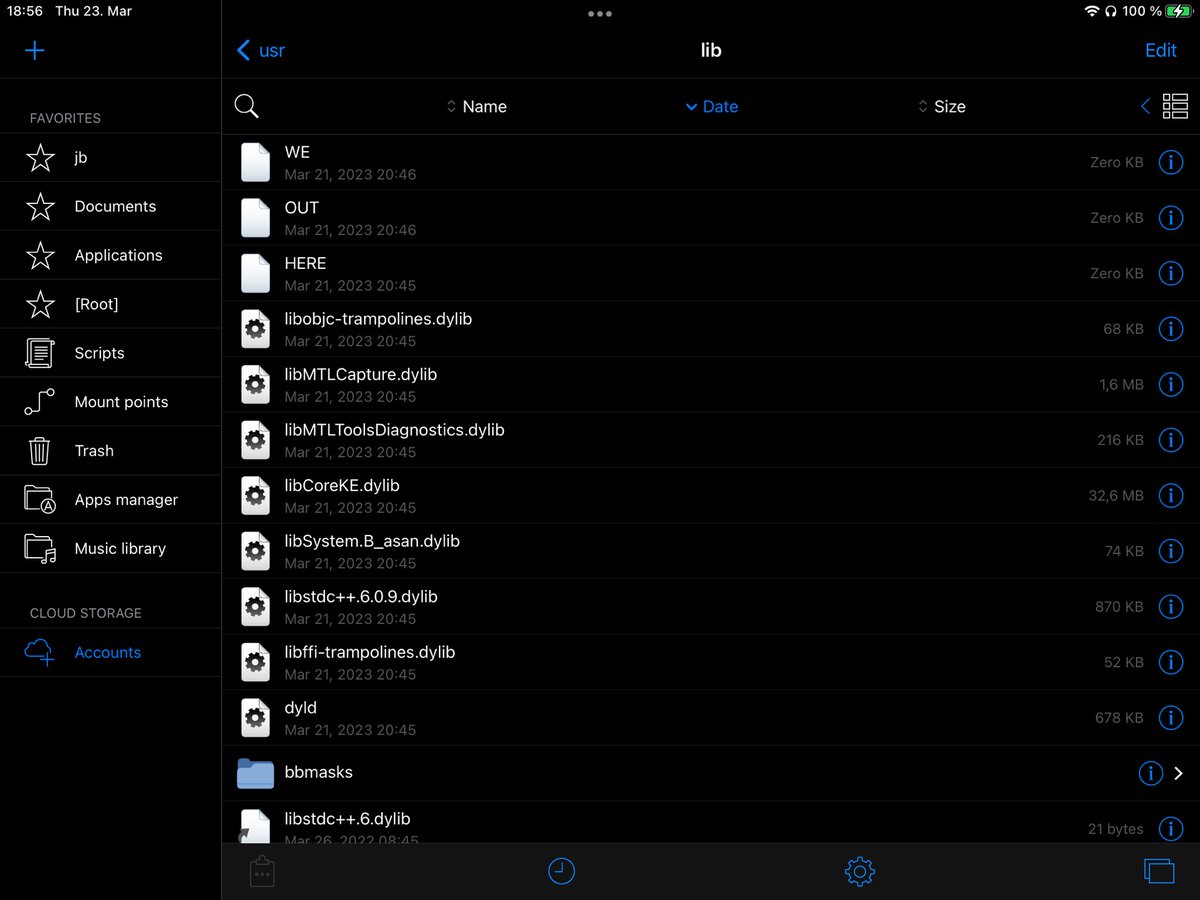This screenshot has height=900, width=1200.
Task: Select libstdc++.6.dylib file name
Action: pos(347,819)
